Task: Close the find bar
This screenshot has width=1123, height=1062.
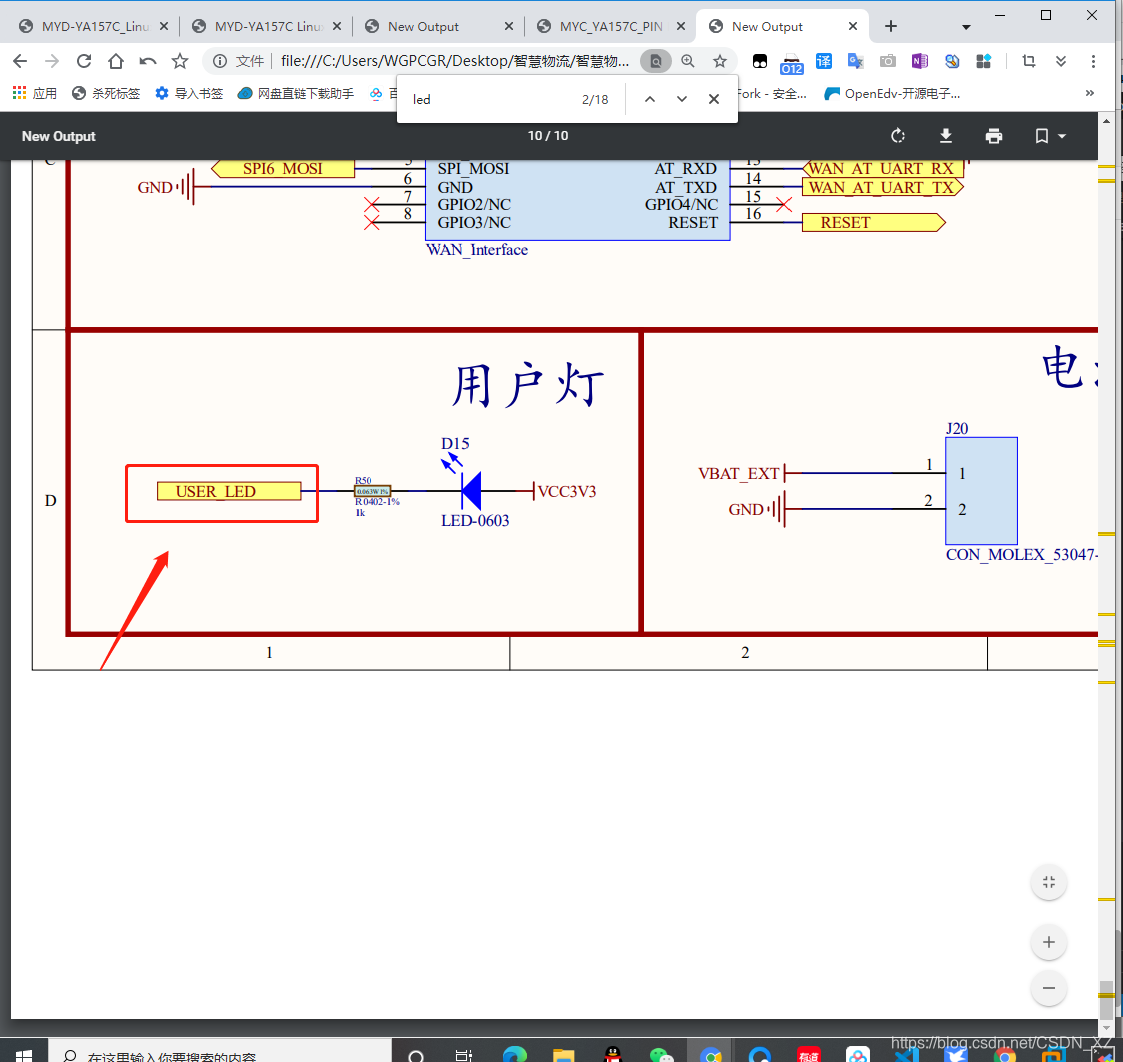Action: (x=713, y=100)
